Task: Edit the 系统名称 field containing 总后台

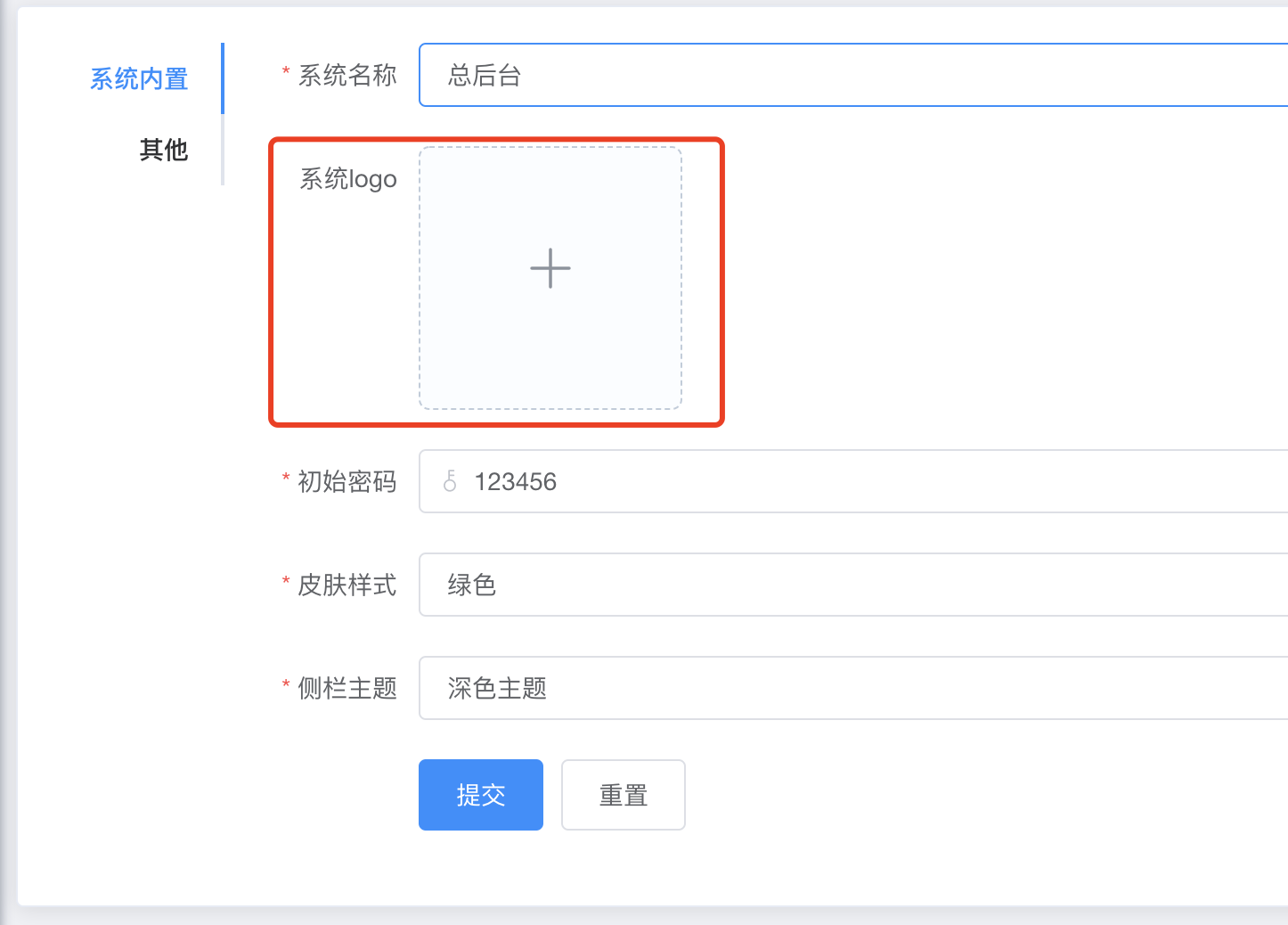Action: pos(853,75)
